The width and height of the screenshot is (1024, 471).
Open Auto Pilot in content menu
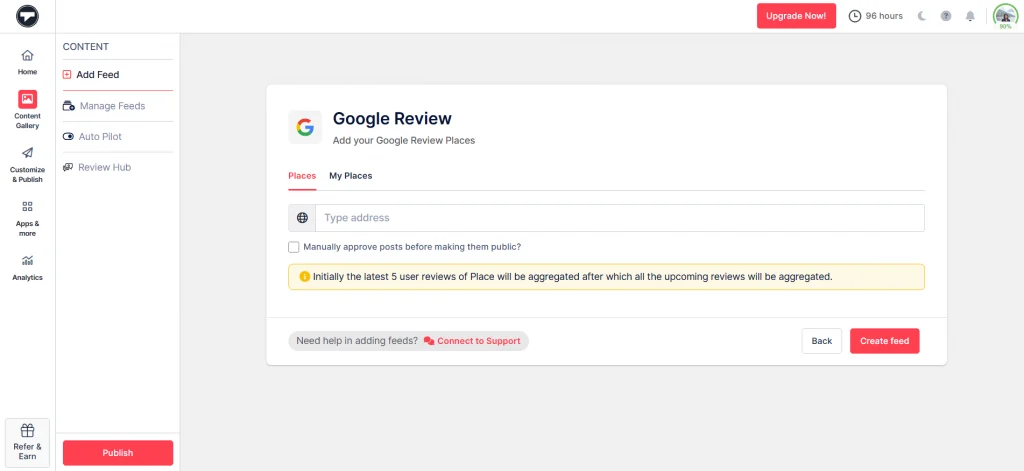coord(100,136)
